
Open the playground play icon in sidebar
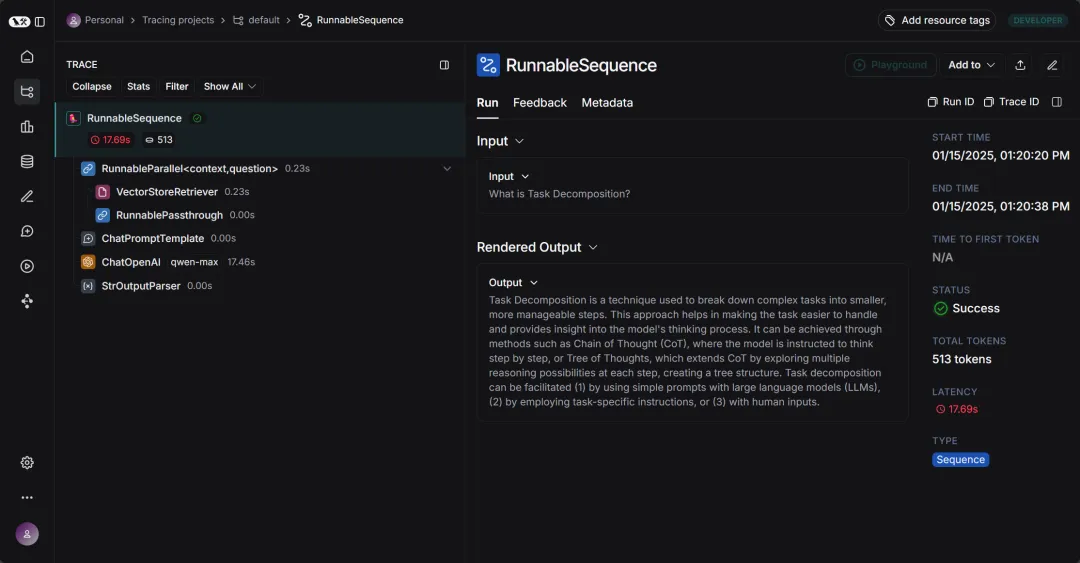point(27,266)
